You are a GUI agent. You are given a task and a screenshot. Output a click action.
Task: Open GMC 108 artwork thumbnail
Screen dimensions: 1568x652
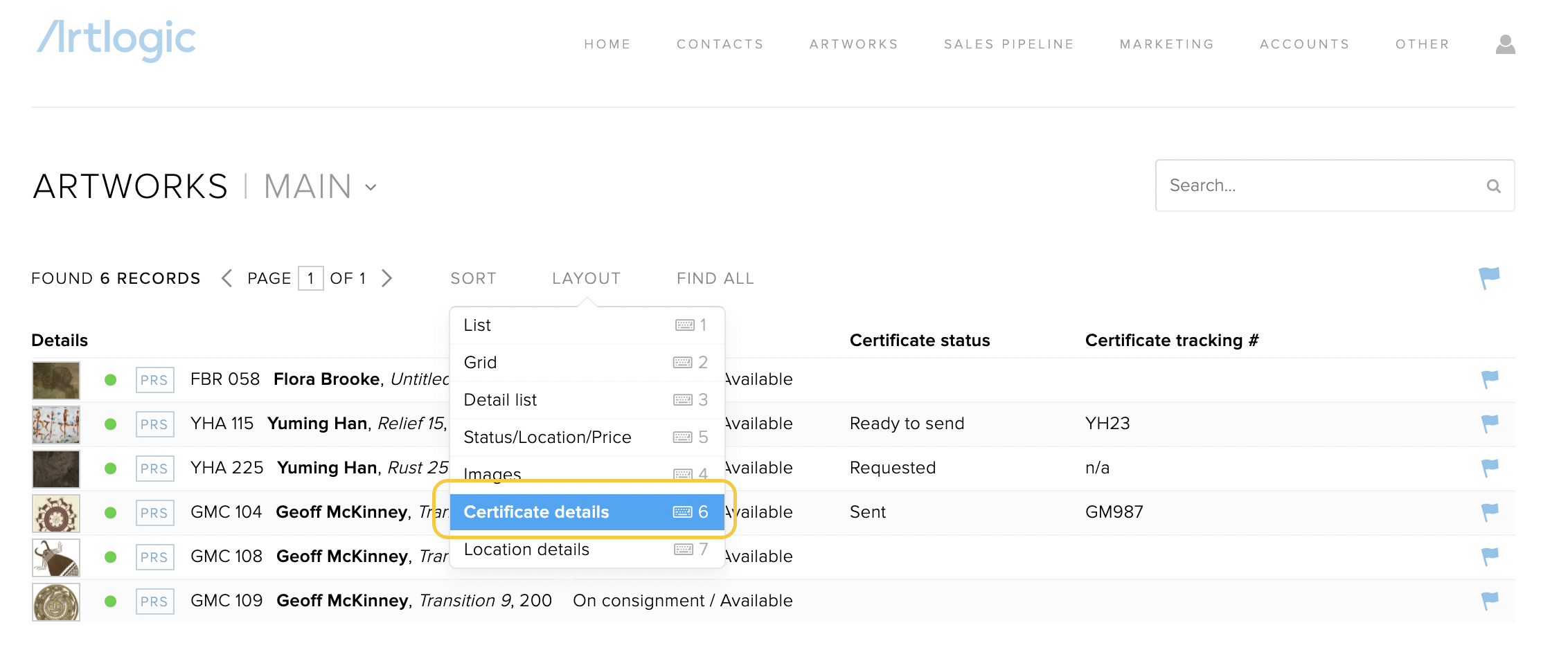56,557
